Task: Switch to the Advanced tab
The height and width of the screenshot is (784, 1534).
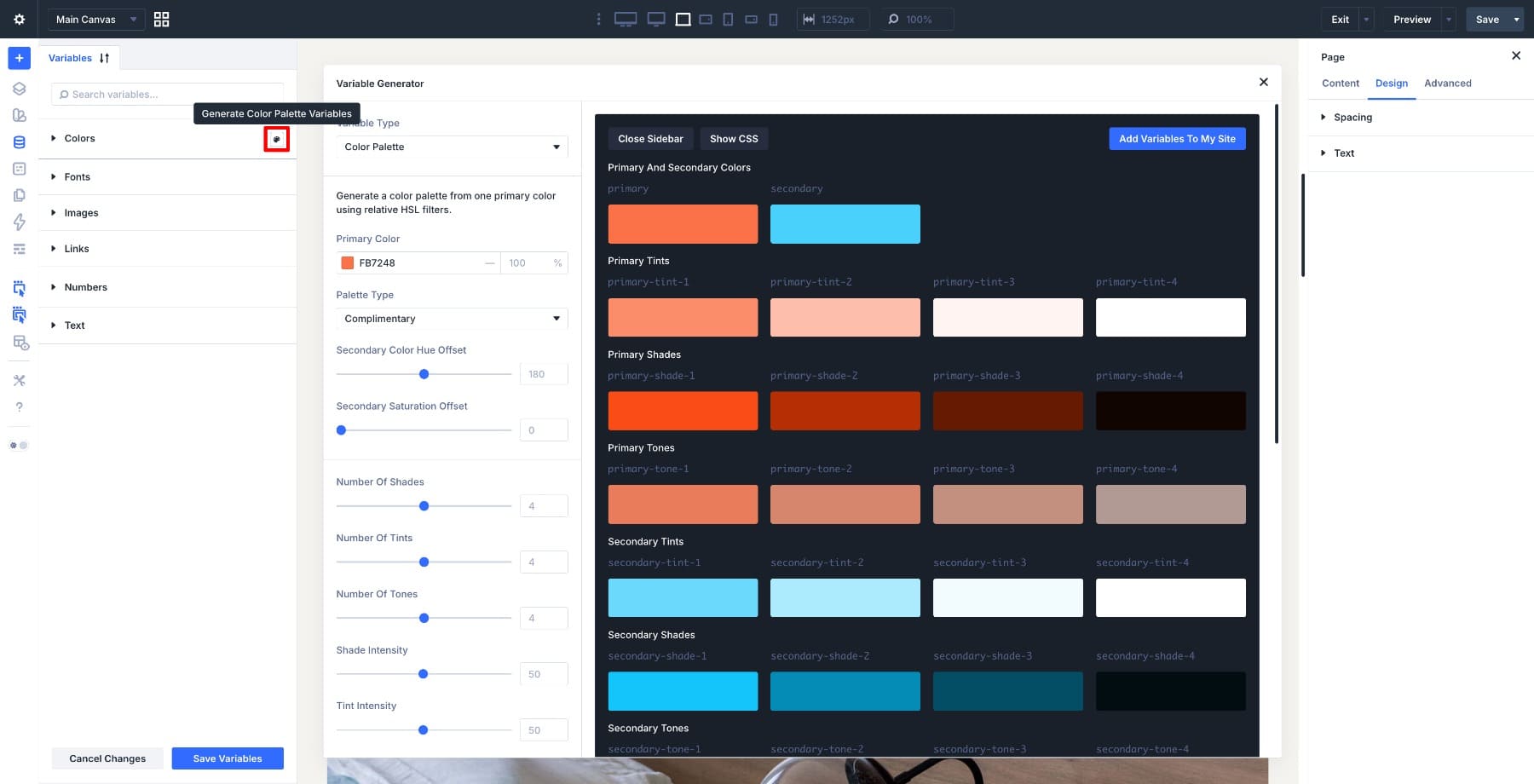Action: [x=1448, y=83]
